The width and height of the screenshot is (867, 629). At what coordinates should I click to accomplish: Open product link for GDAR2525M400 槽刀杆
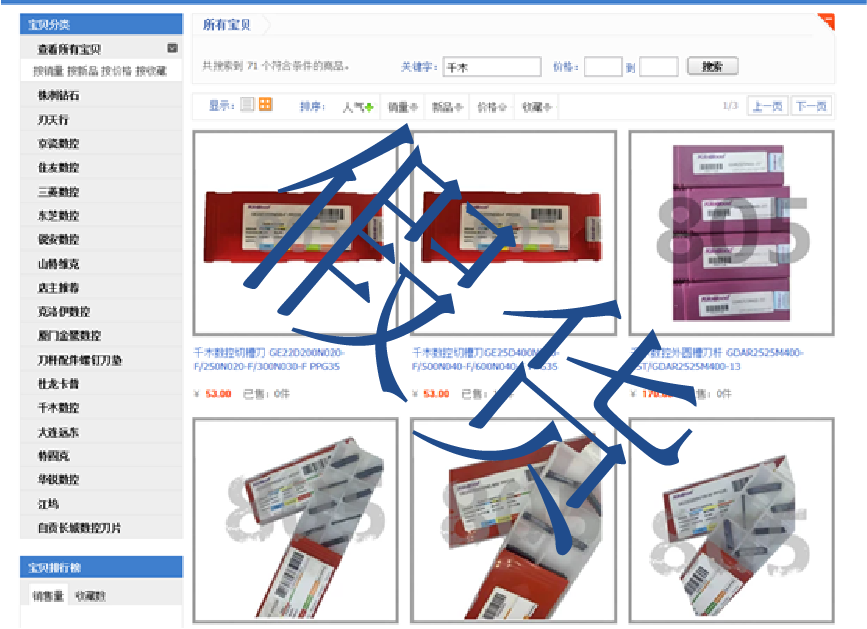(x=717, y=359)
